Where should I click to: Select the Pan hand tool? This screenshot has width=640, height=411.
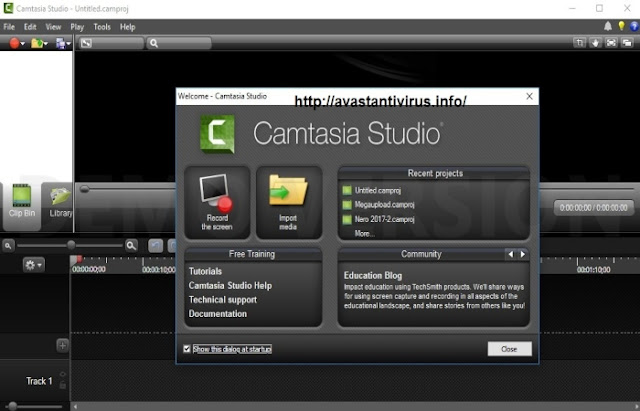point(595,42)
